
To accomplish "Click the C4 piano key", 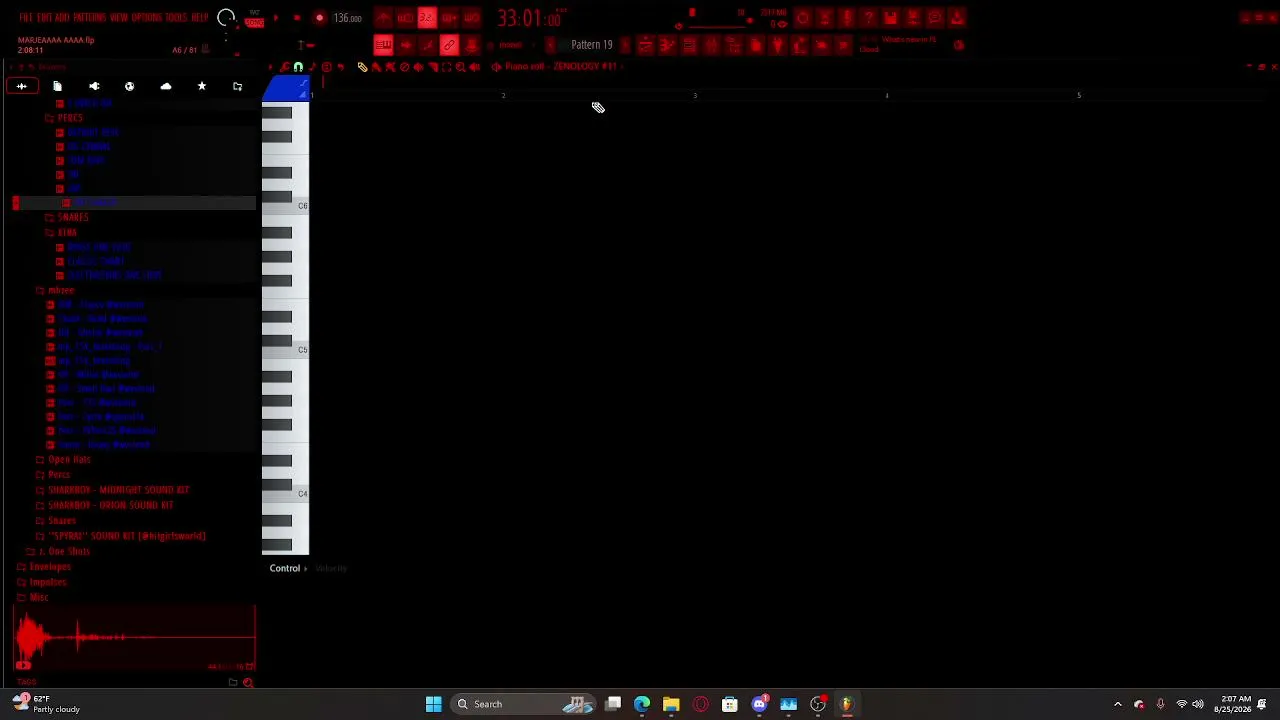I will coord(286,494).
